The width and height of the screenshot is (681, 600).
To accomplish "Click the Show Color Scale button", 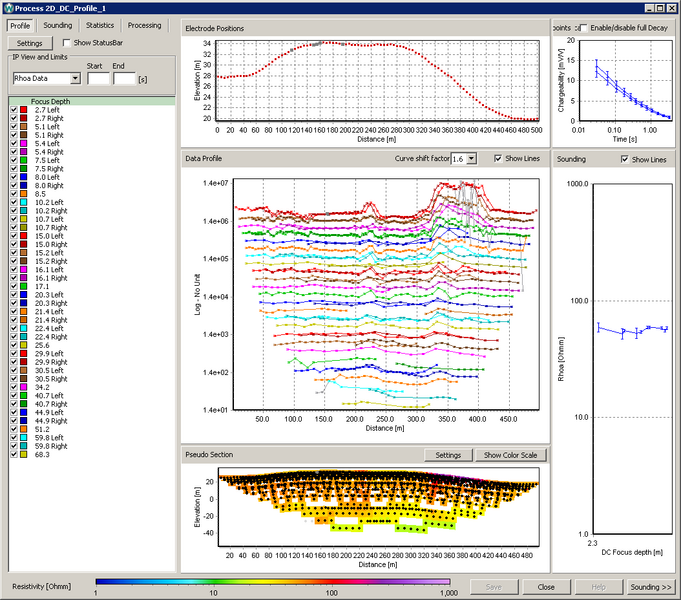I will 510,455.
